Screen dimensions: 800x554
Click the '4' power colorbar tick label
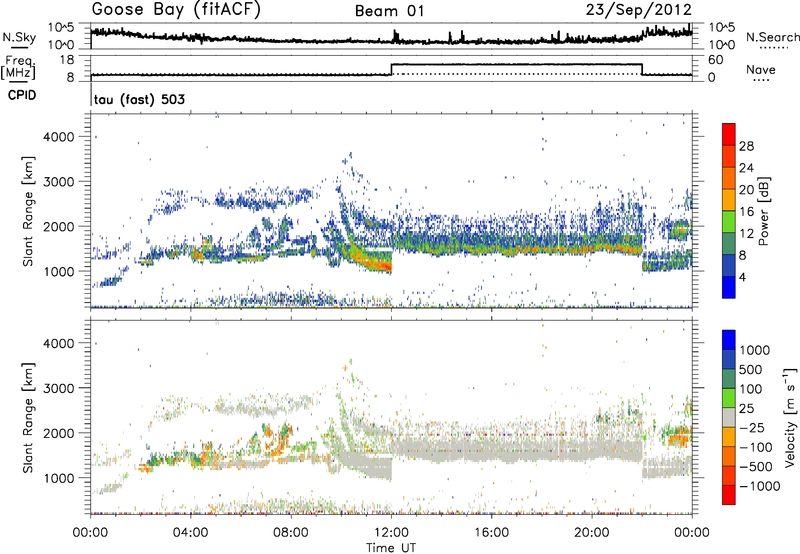click(x=742, y=277)
